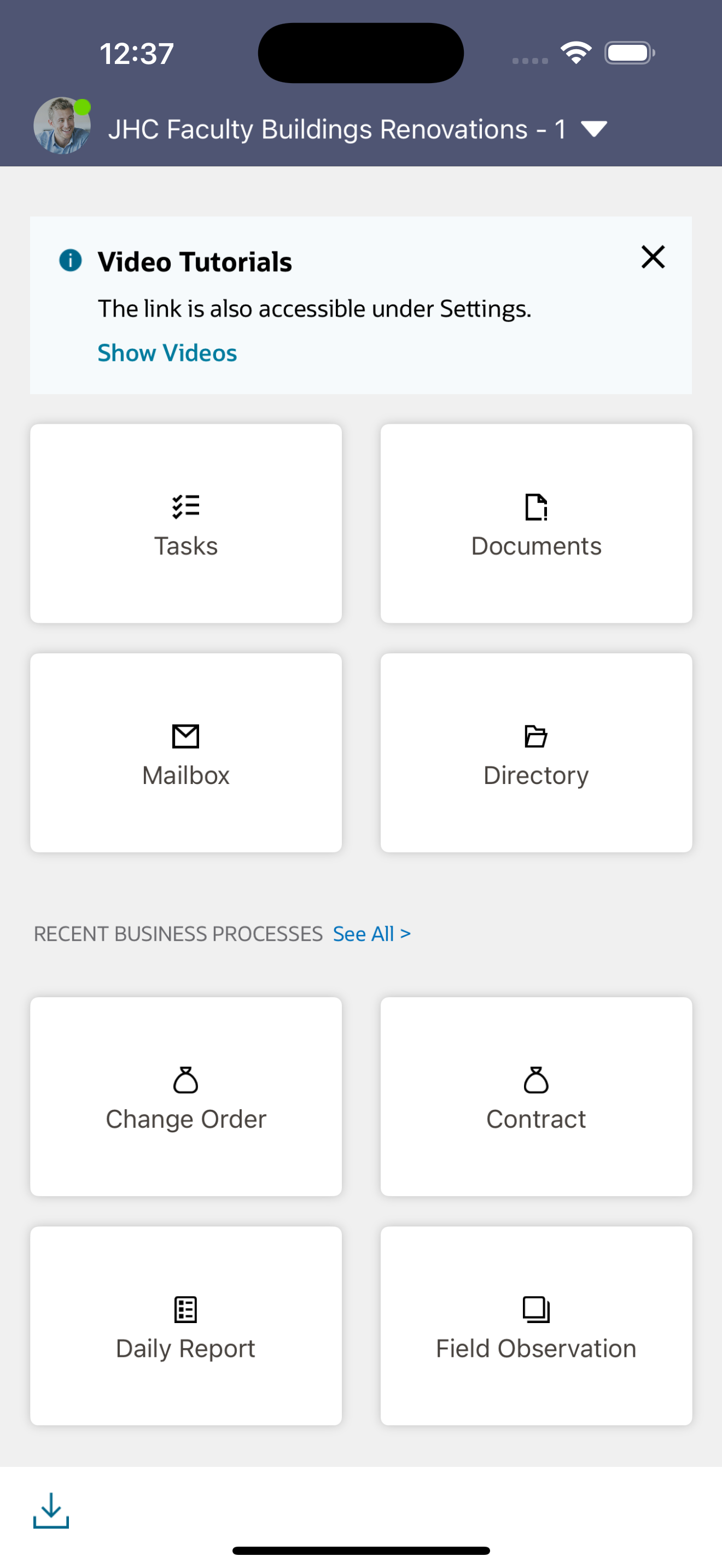The image size is (722, 1568).
Task: Open the Directory tile
Action: [x=535, y=753]
